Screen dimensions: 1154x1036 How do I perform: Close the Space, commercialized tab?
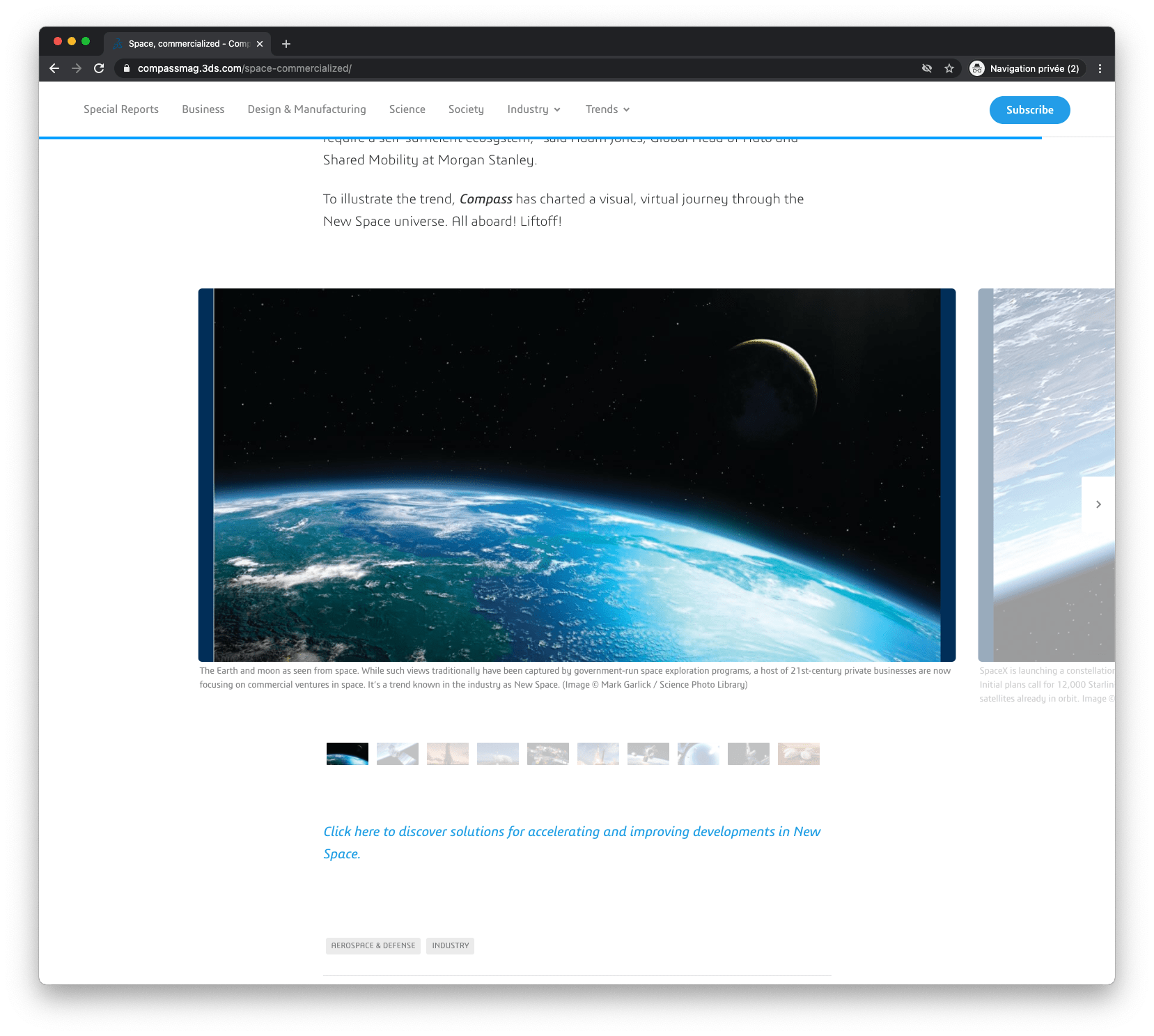(260, 44)
